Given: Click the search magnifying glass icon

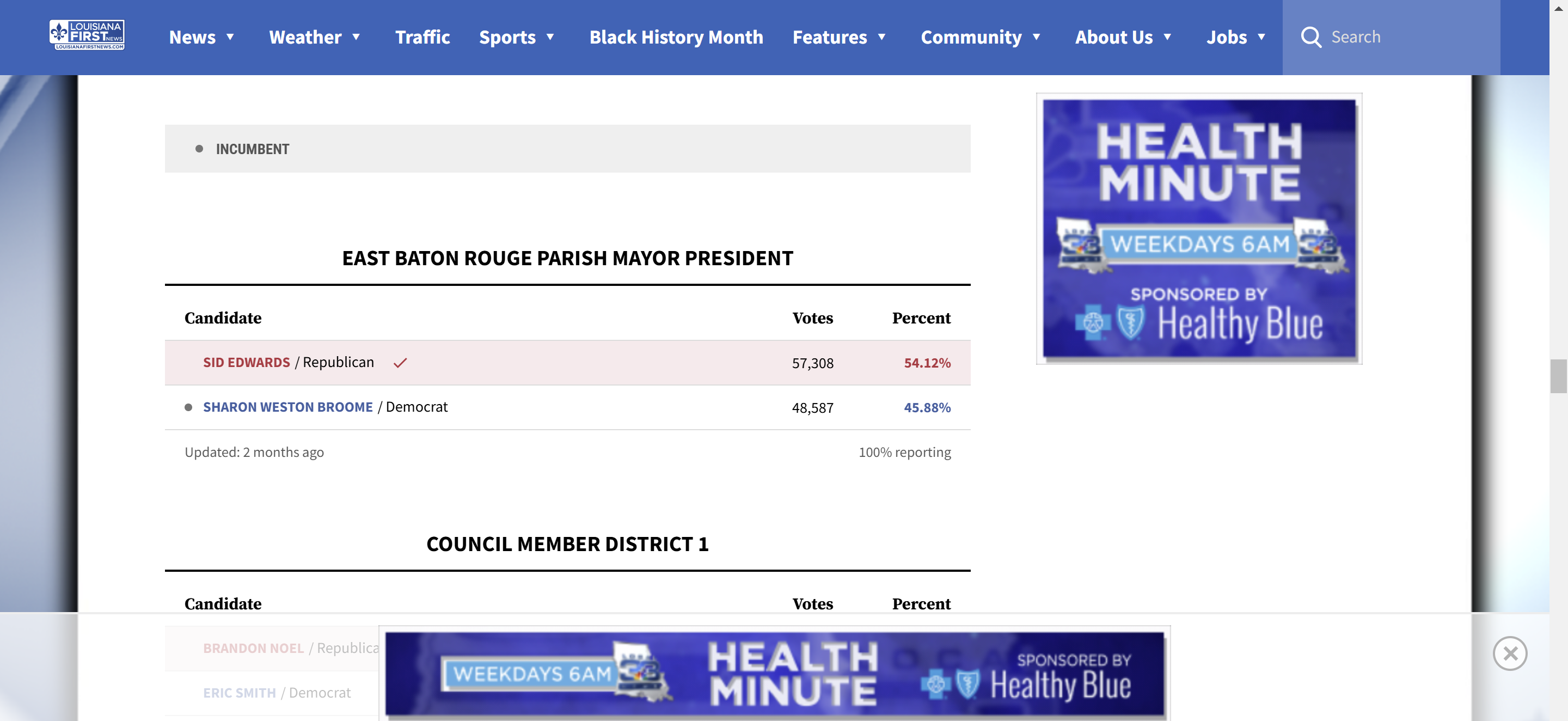Looking at the screenshot, I should 1310,37.
